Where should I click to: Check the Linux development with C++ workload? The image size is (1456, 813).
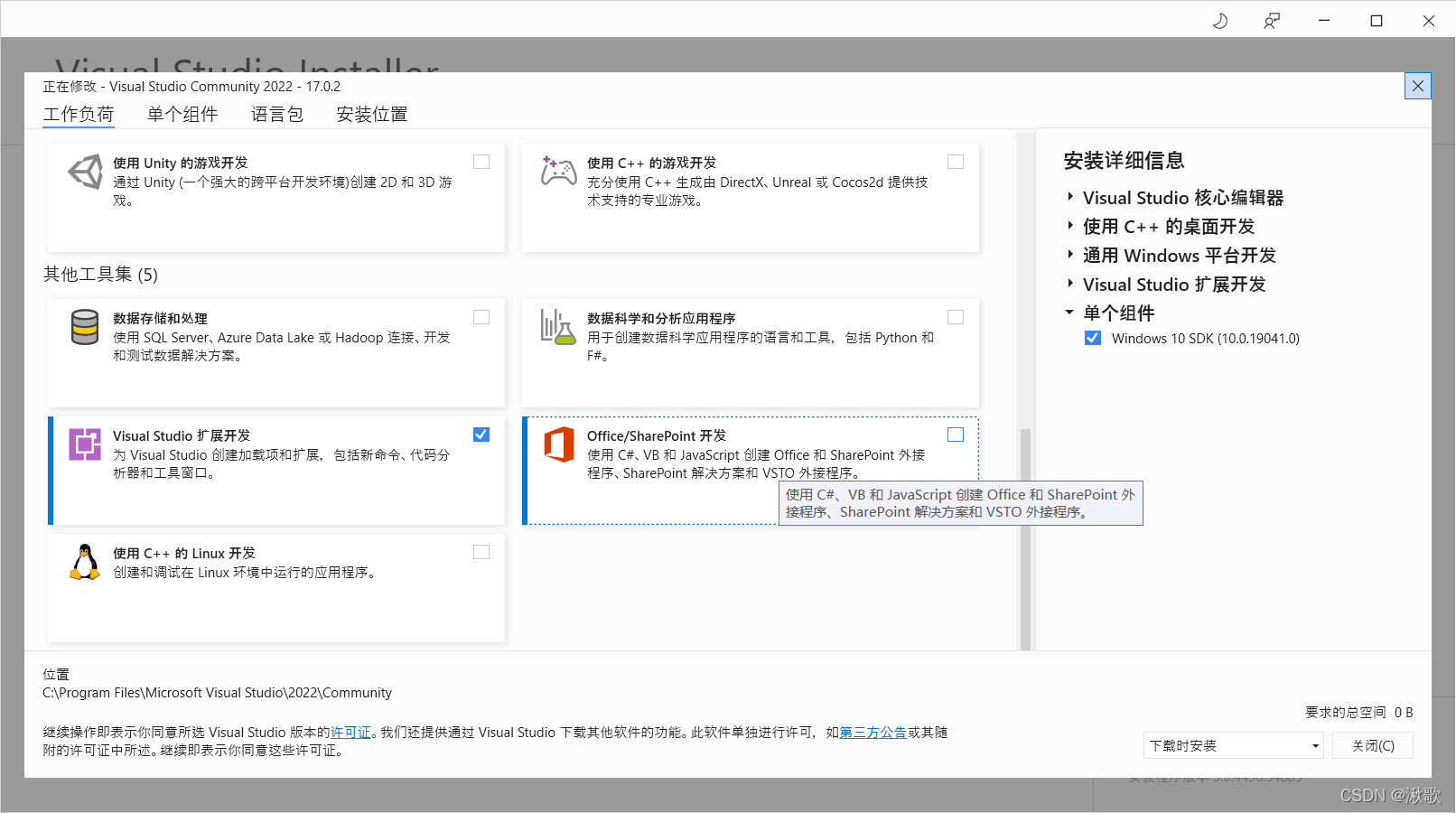pos(481,552)
